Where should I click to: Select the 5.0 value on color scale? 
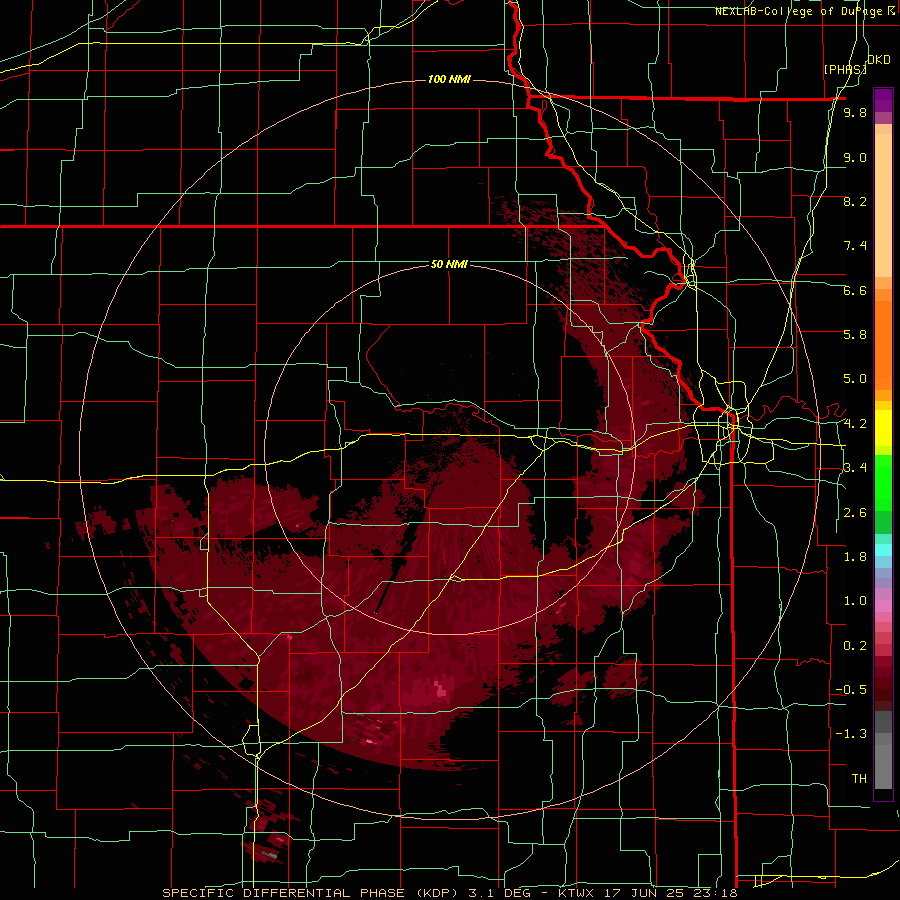tap(855, 379)
